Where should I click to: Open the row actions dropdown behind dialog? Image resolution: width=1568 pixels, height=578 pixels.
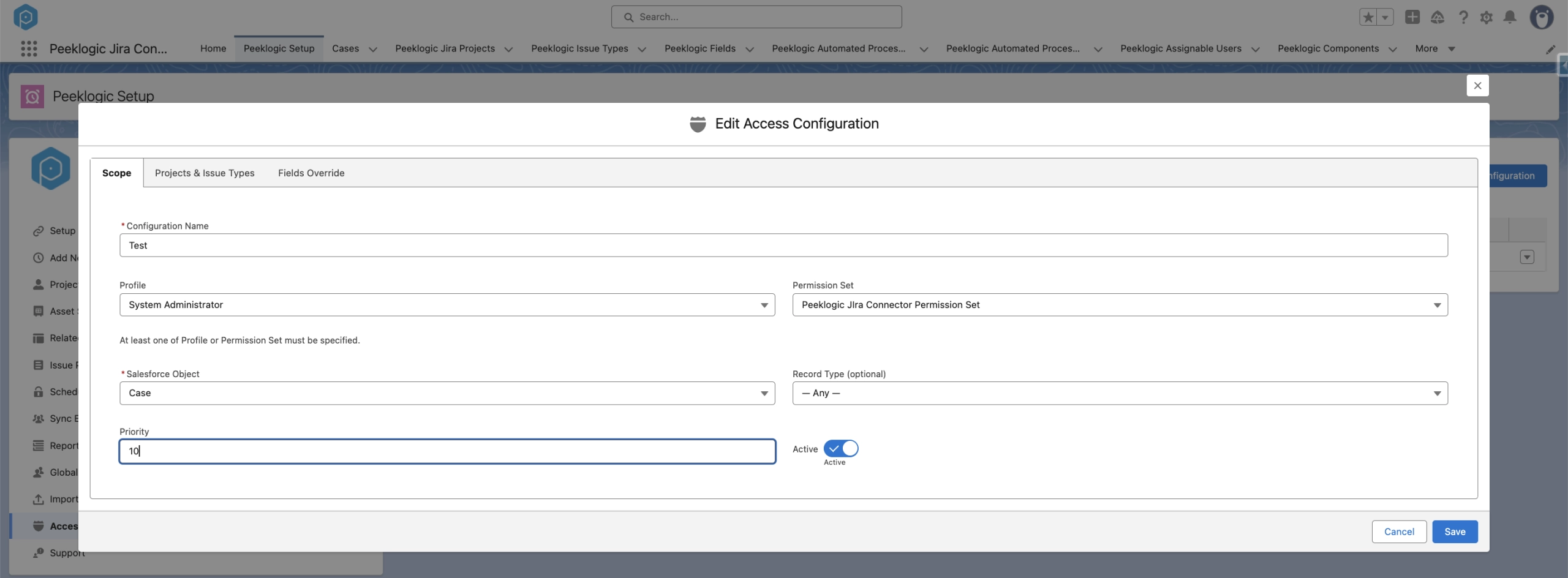pos(1527,257)
